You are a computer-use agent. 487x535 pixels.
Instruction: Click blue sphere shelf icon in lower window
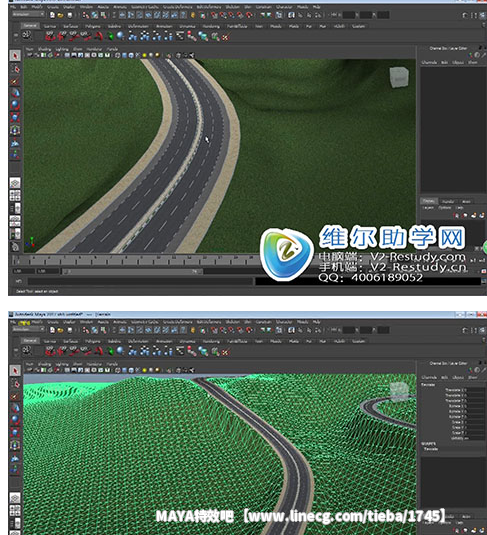(120, 351)
